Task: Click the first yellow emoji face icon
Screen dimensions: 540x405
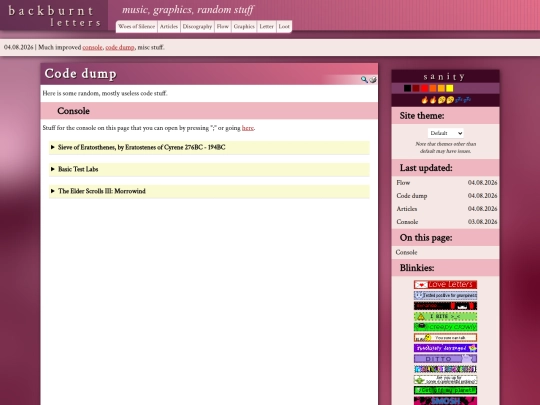Action: [441, 100]
